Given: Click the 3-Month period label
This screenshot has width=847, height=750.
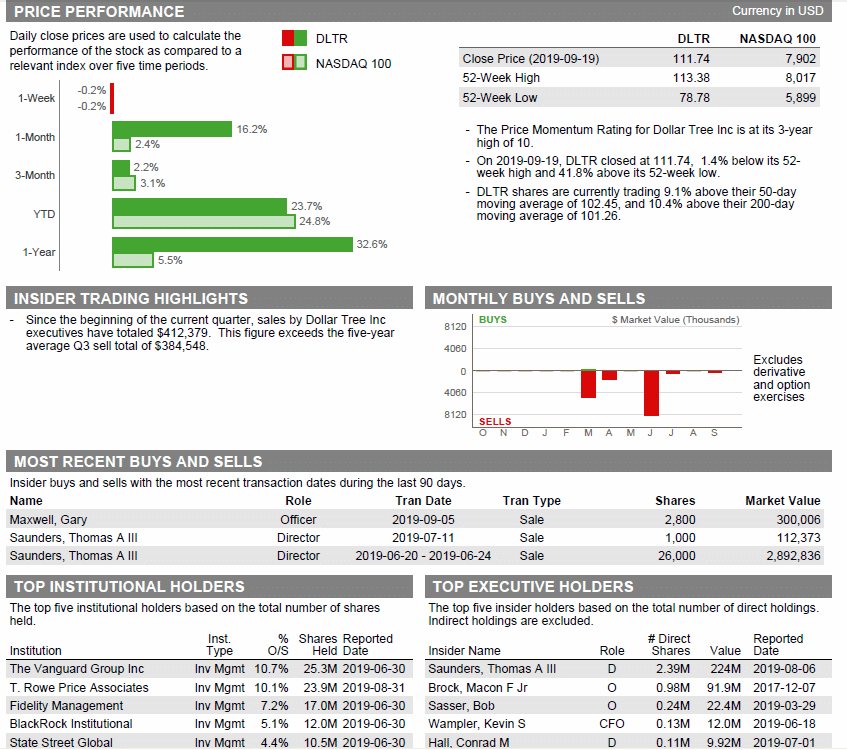Looking at the screenshot, I should tap(35, 176).
